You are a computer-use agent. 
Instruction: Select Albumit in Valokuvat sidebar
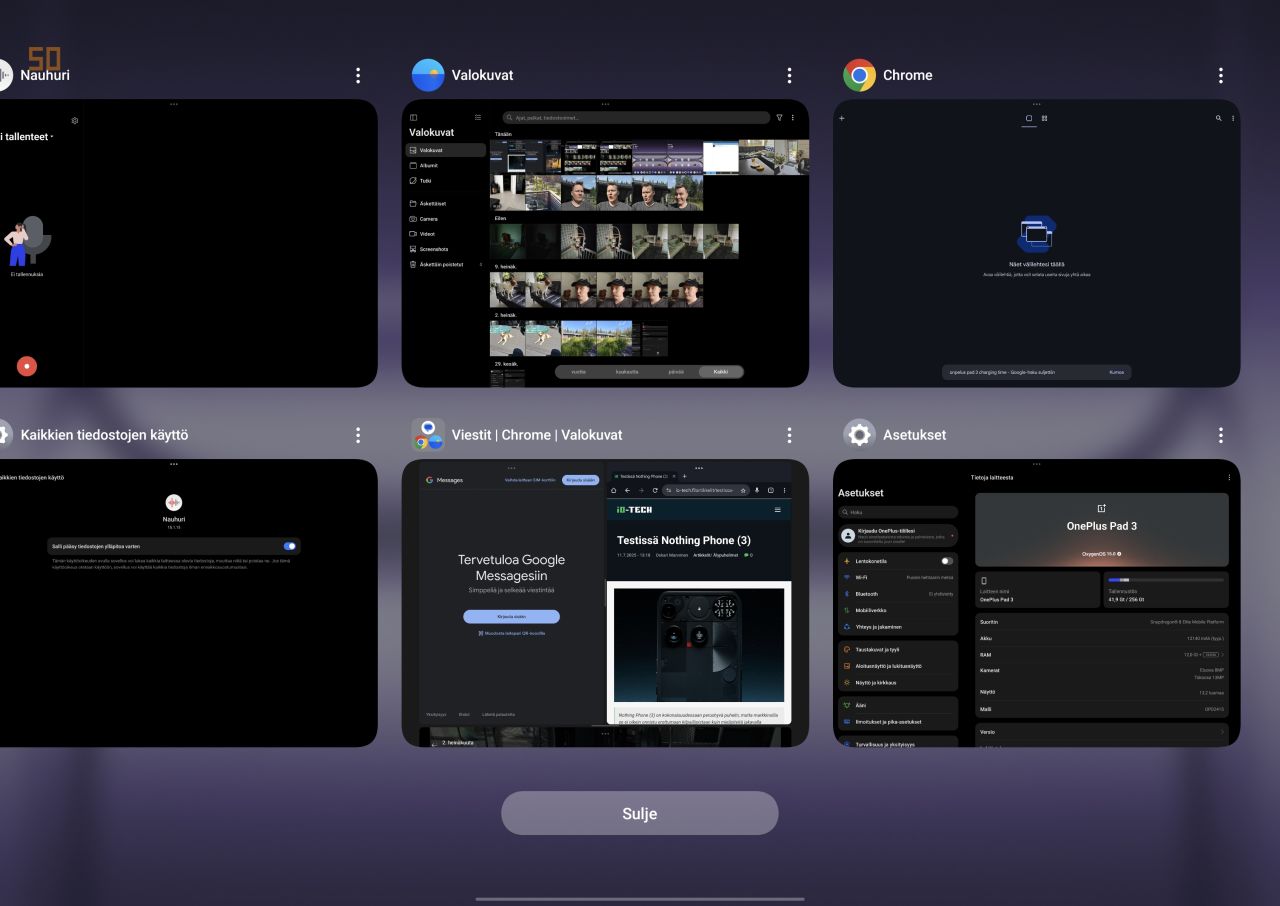(446, 165)
